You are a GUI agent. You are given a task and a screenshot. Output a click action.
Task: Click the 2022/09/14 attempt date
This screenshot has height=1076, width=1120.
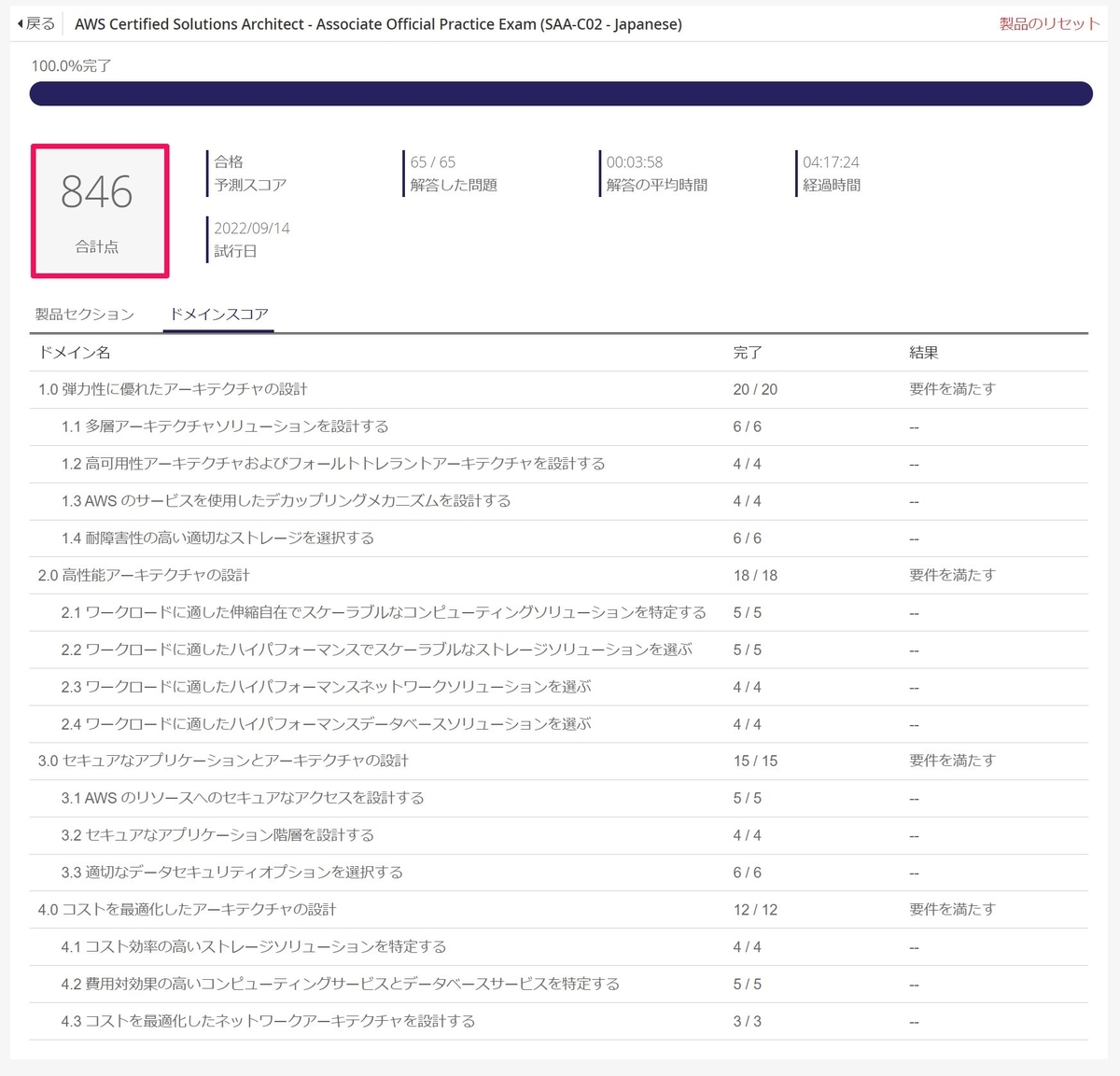coord(252,229)
